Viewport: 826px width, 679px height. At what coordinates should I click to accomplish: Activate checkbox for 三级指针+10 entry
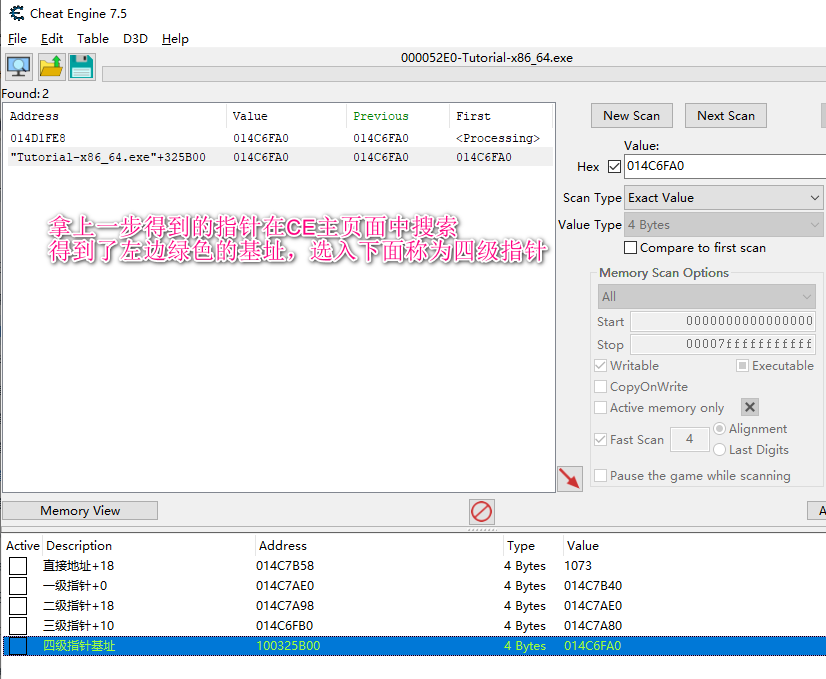(18, 626)
